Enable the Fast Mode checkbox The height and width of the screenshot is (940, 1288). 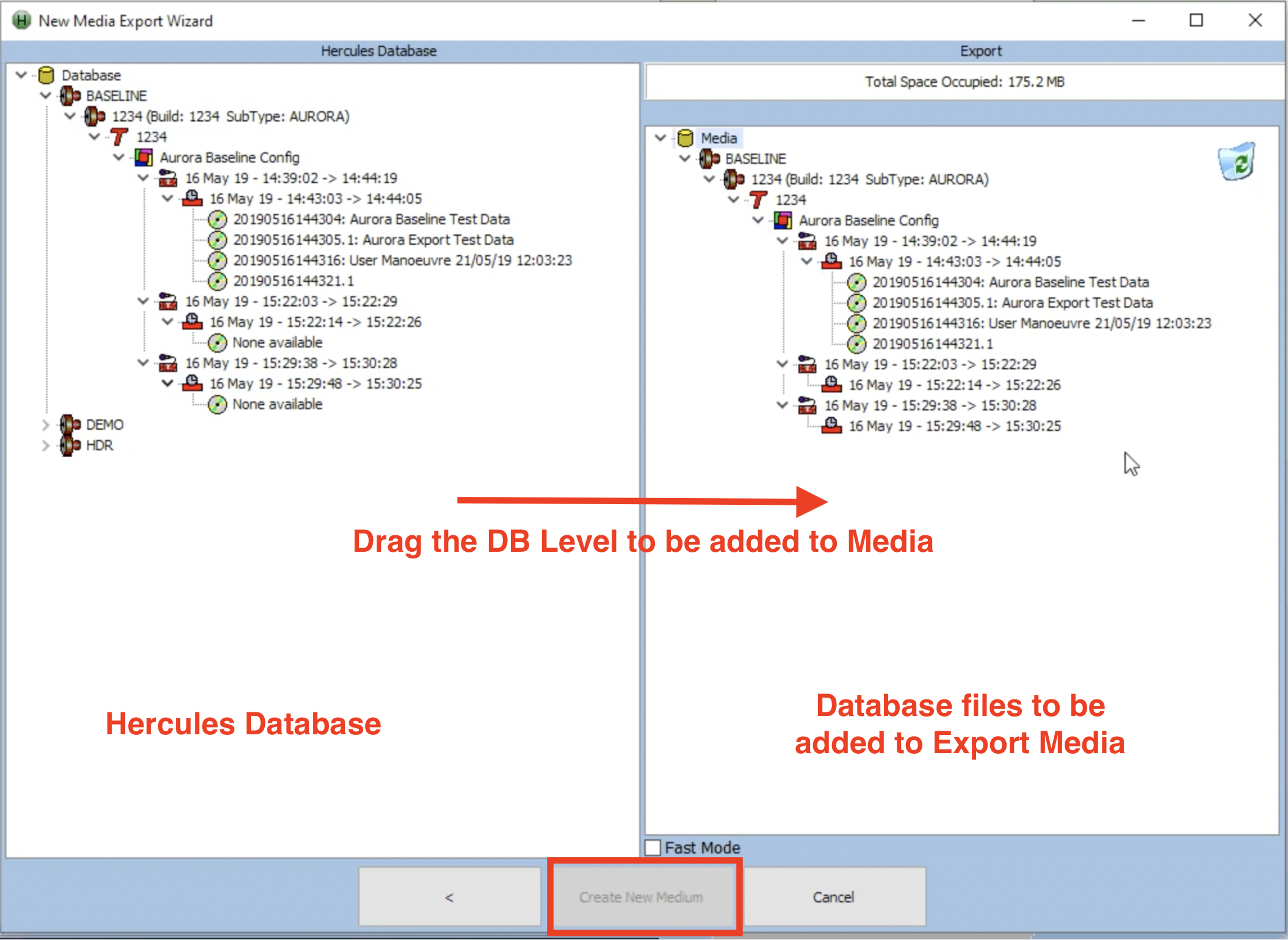pyautogui.click(x=653, y=847)
